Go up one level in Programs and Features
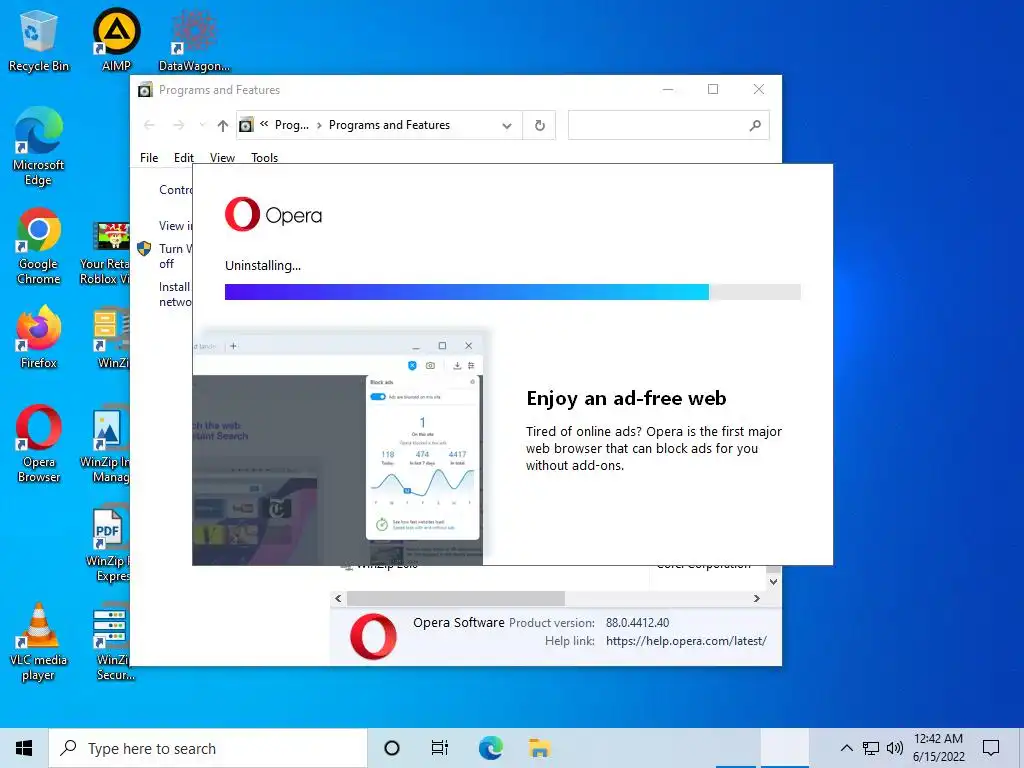This screenshot has height=768, width=1024. pyautogui.click(x=223, y=125)
